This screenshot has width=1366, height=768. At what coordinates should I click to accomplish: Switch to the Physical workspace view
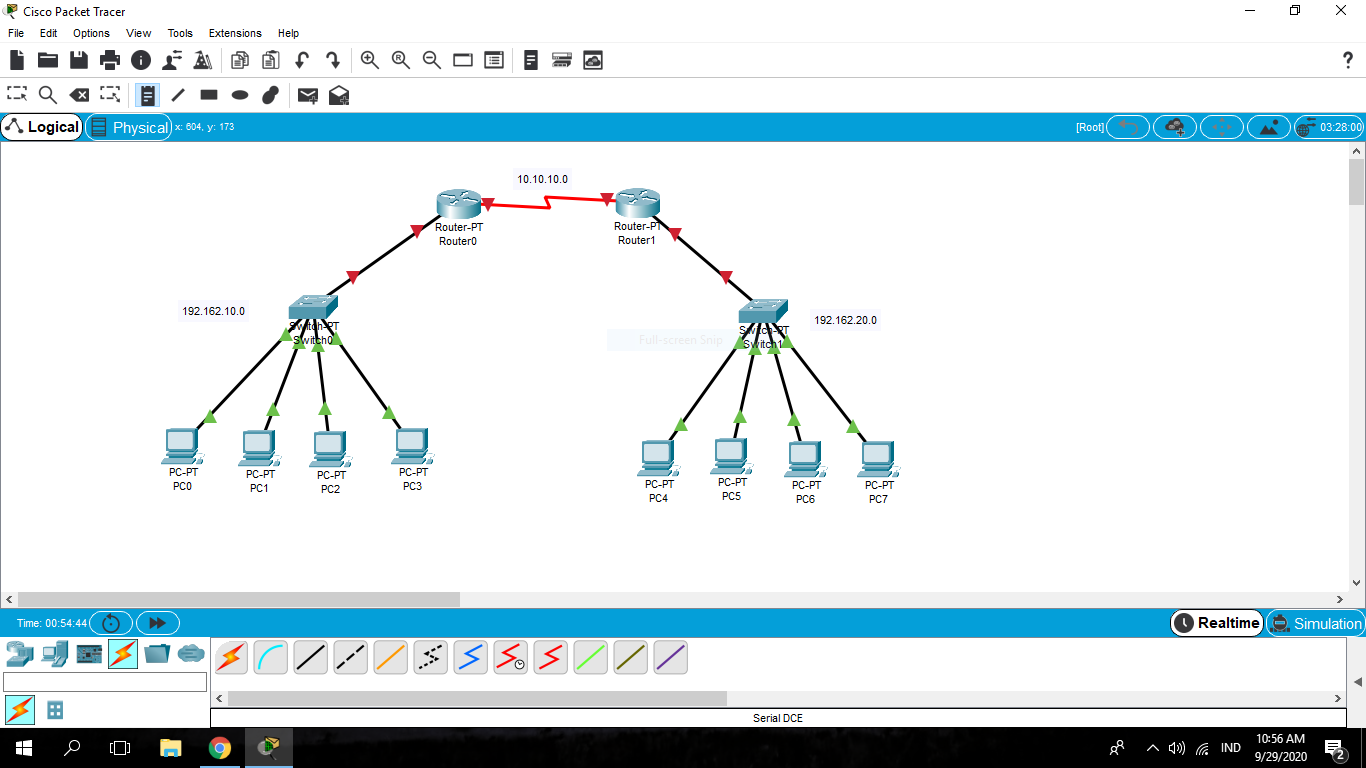coord(128,127)
